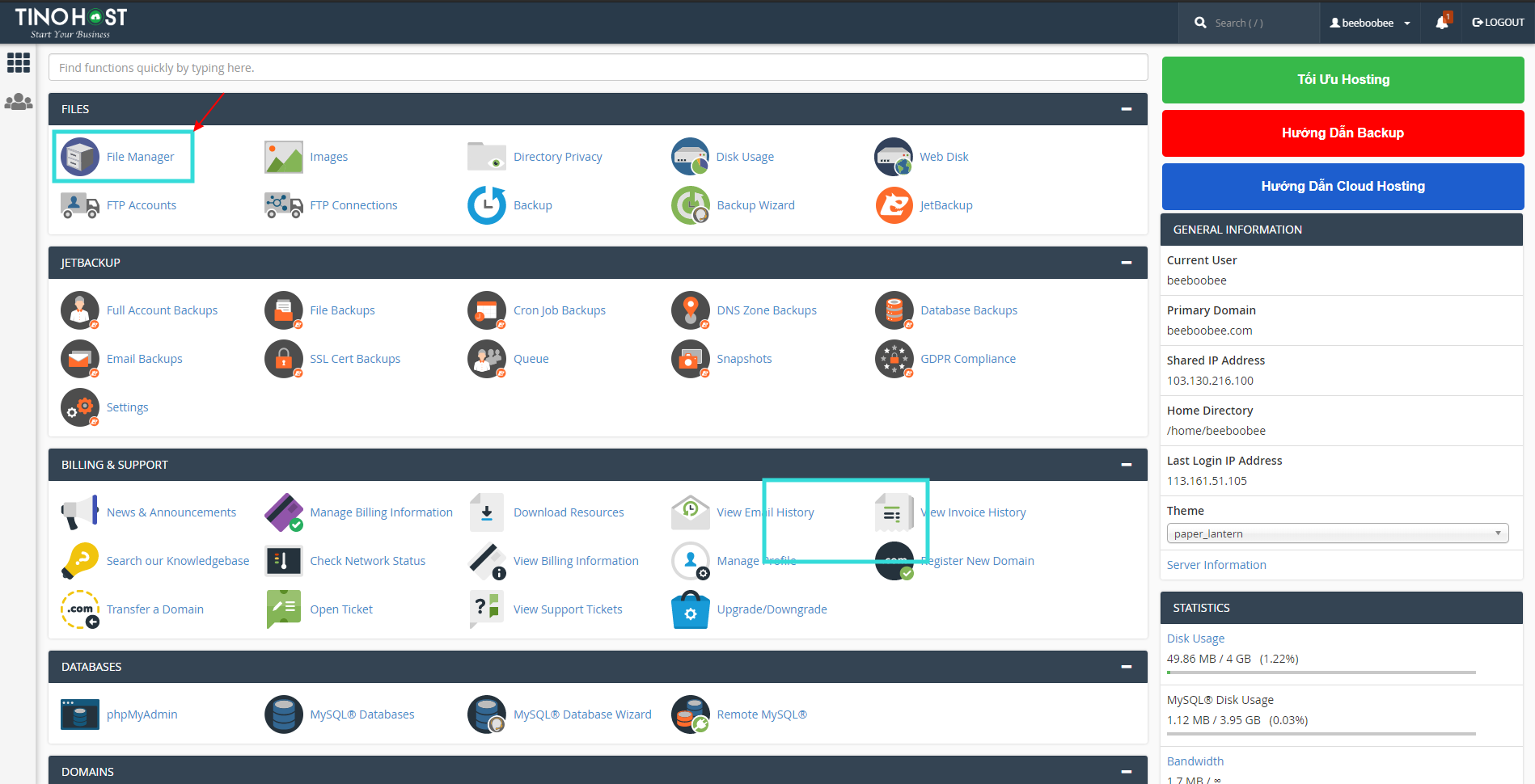Viewport: 1535px width, 784px height.
Task: Open the Disk Usage icon
Action: pos(691,157)
